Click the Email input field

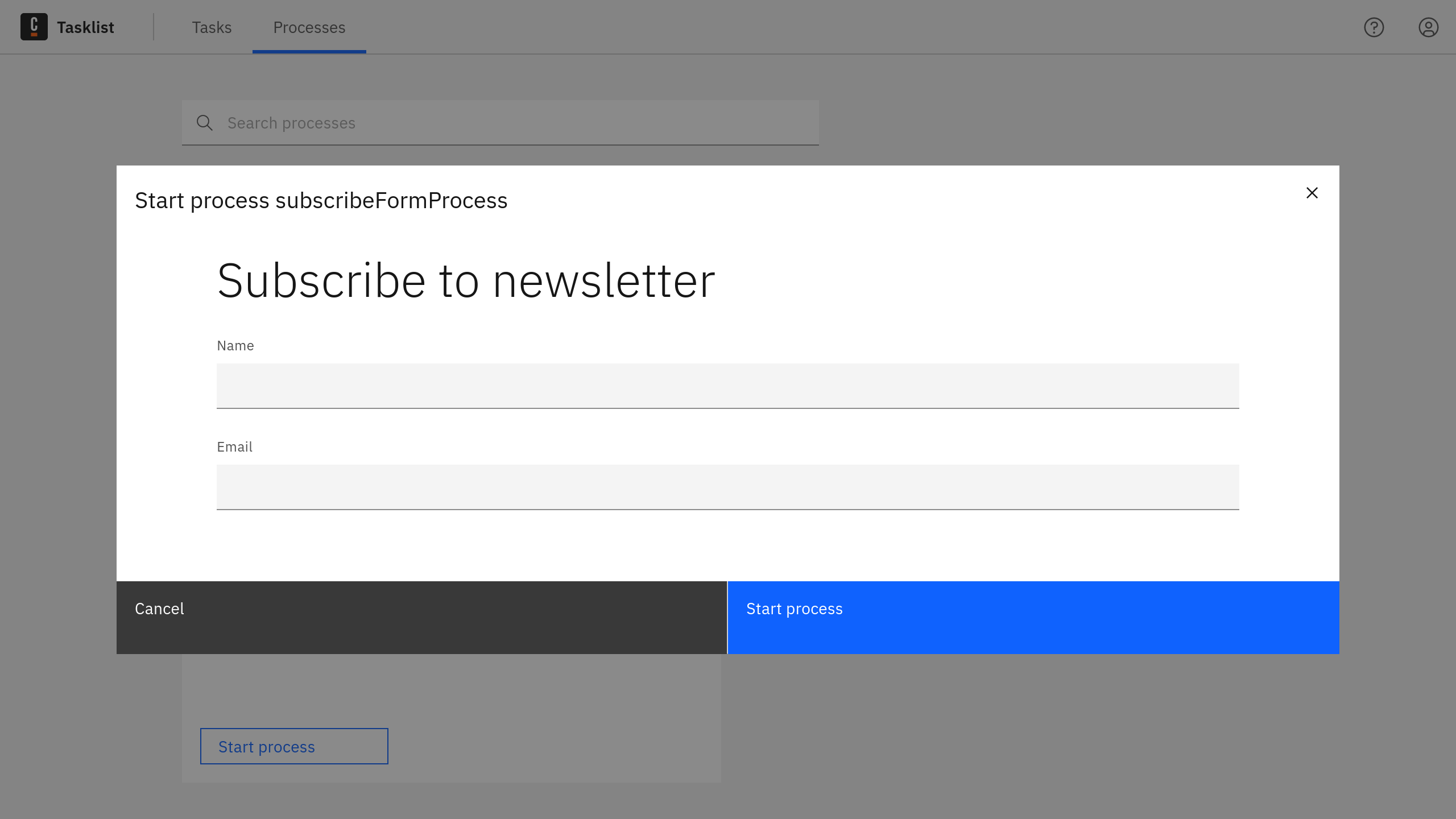click(727, 487)
